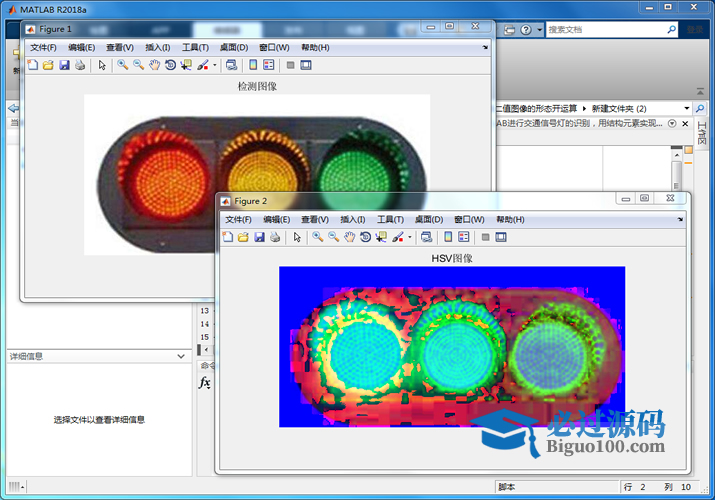Select Zoom Out tool in Figure 2 toolbar
The width and height of the screenshot is (715, 500).
pyautogui.click(x=334, y=237)
